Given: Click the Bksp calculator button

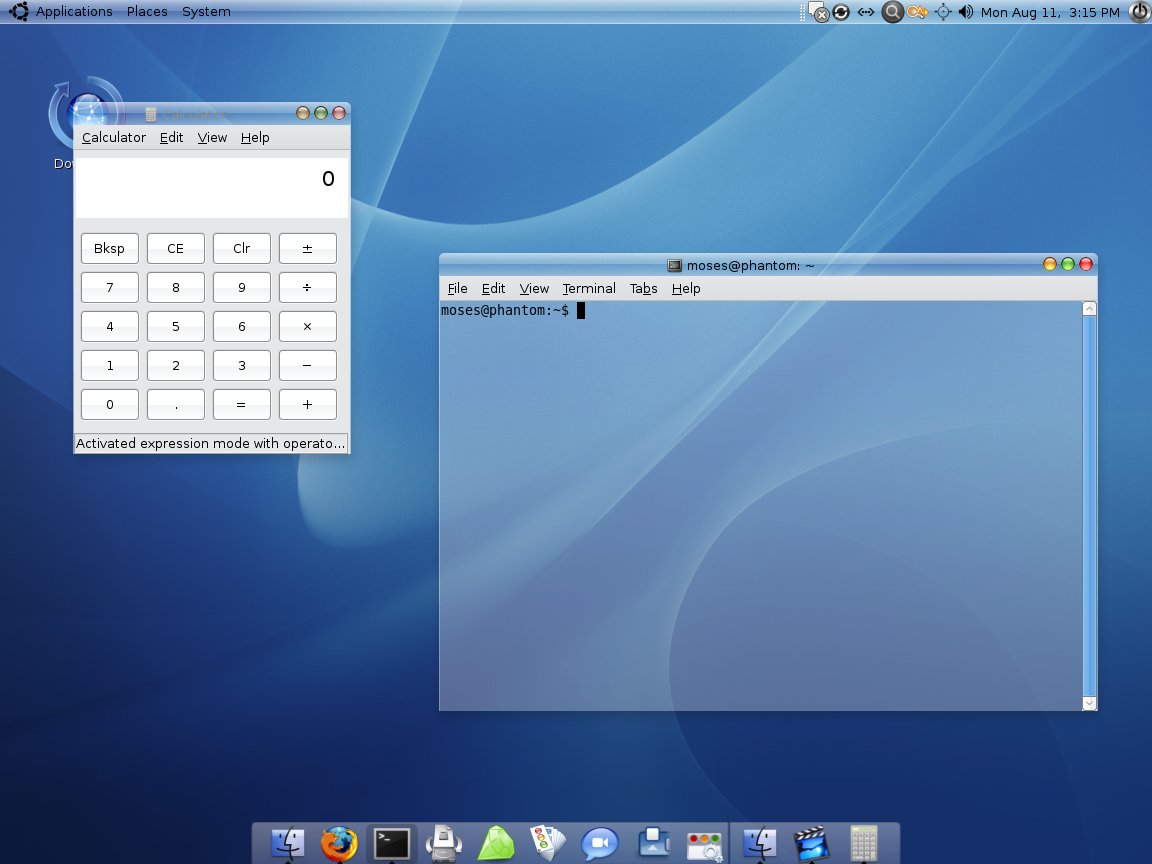Looking at the screenshot, I should pos(109,248).
